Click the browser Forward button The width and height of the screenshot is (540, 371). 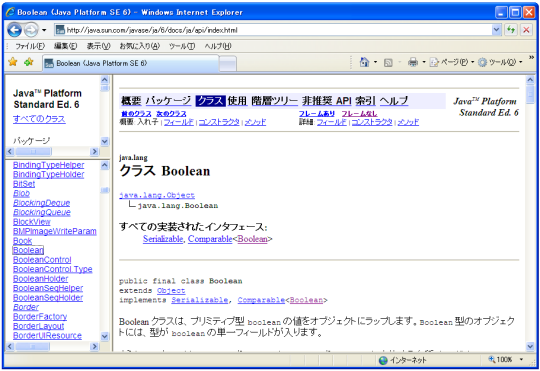31,30
